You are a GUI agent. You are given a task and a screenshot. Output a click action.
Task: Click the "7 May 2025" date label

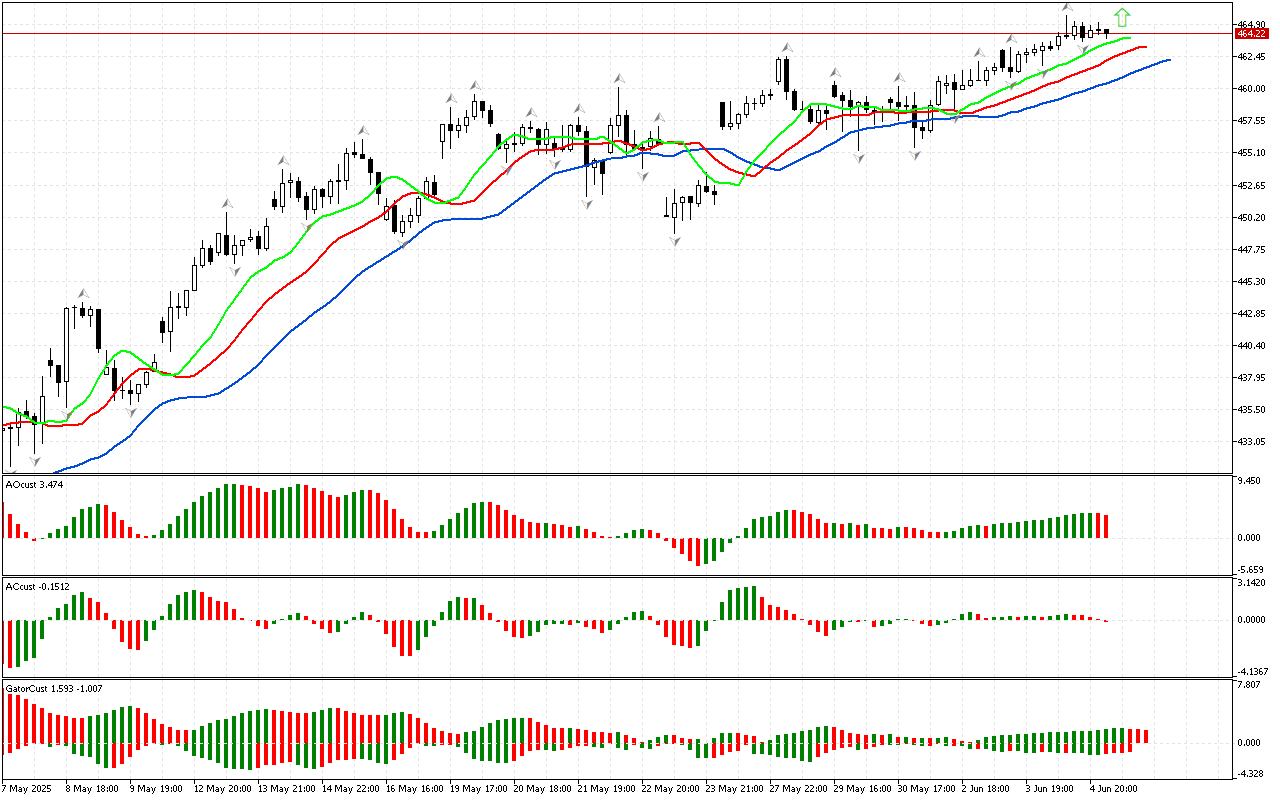[x=27, y=788]
